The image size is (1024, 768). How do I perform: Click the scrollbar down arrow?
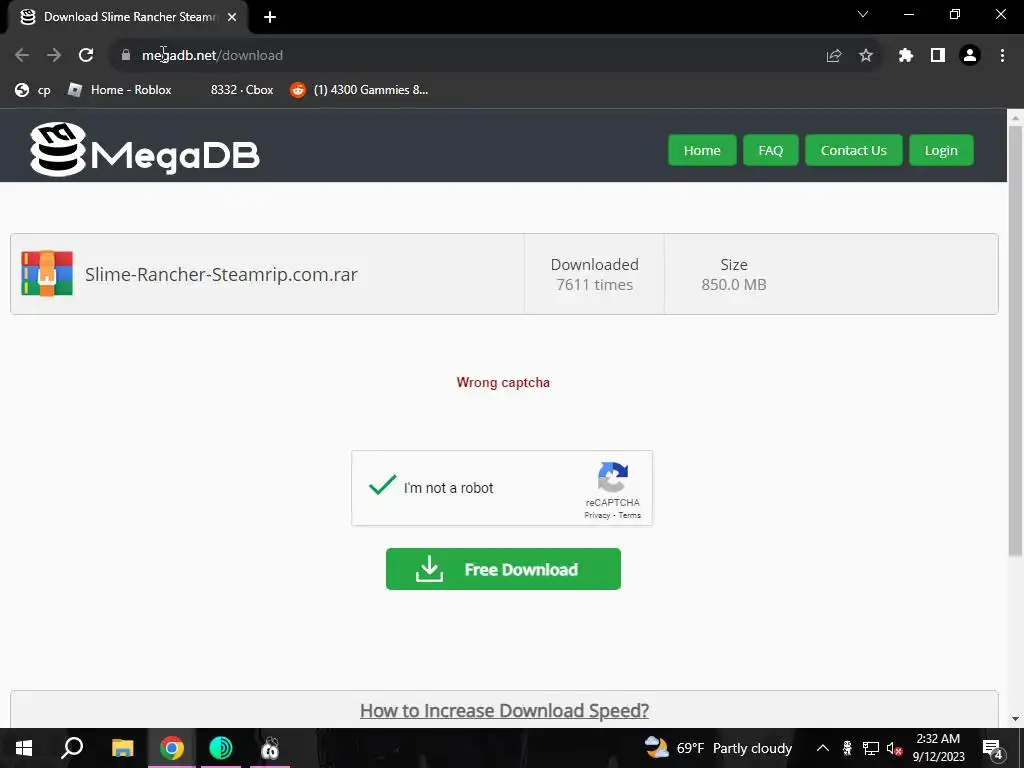tap(1015, 719)
